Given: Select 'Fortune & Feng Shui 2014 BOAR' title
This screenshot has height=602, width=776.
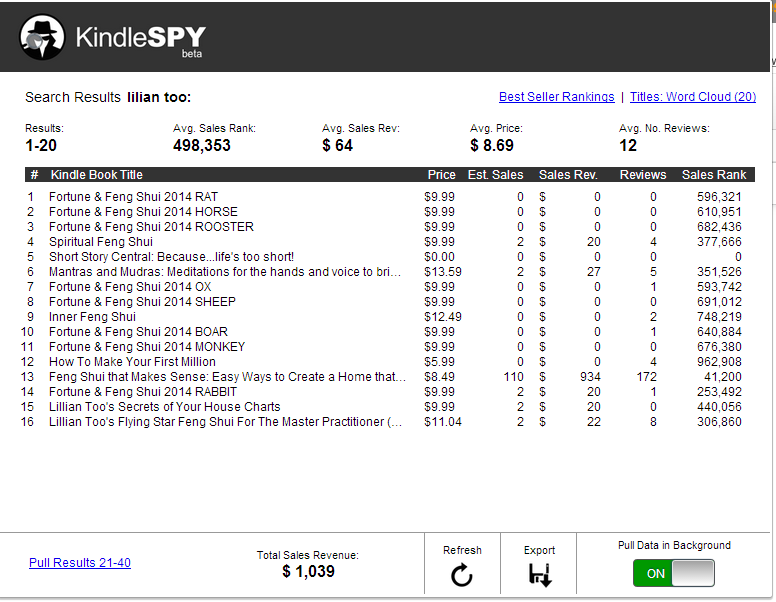Looking at the screenshot, I should point(138,332).
